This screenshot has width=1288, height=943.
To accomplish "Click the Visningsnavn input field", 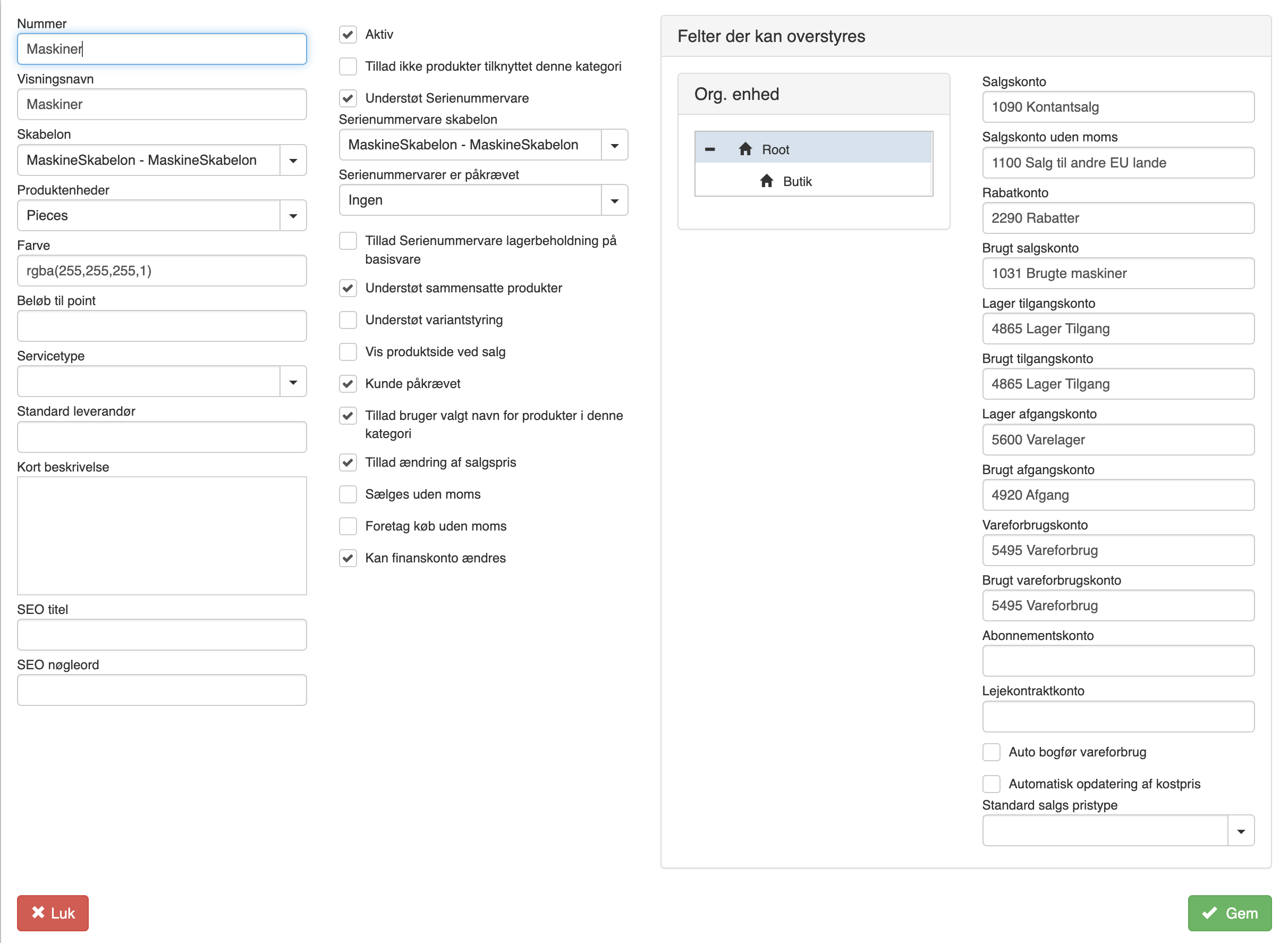I will tap(162, 105).
